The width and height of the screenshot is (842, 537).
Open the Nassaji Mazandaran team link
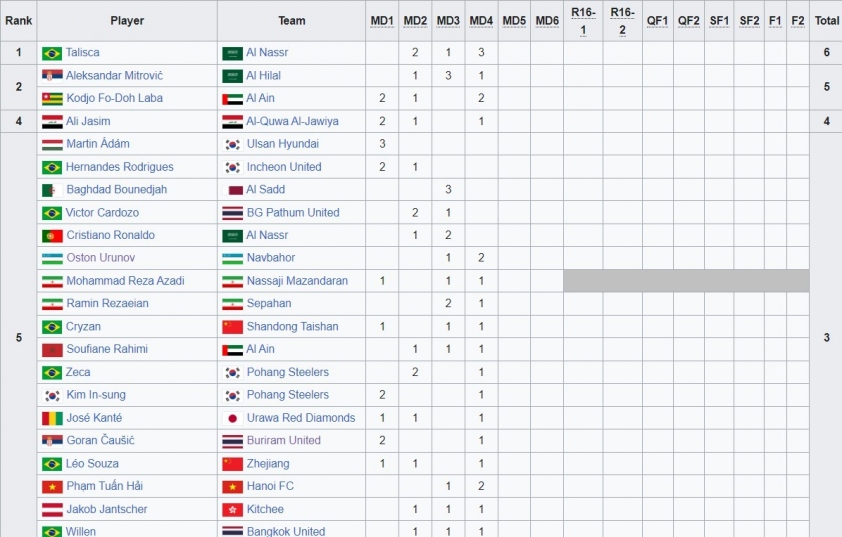coord(297,281)
